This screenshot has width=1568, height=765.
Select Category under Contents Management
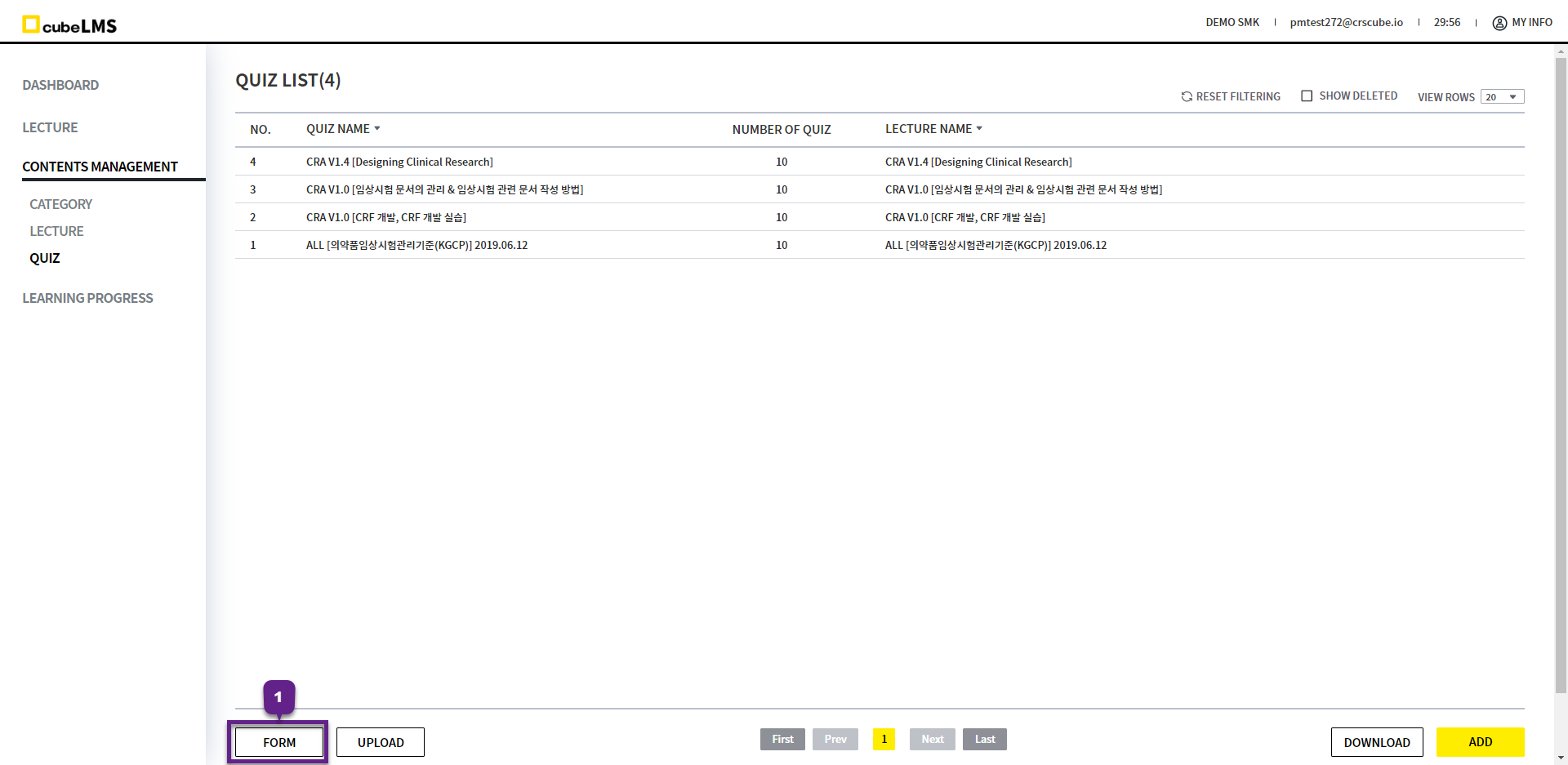(61, 204)
